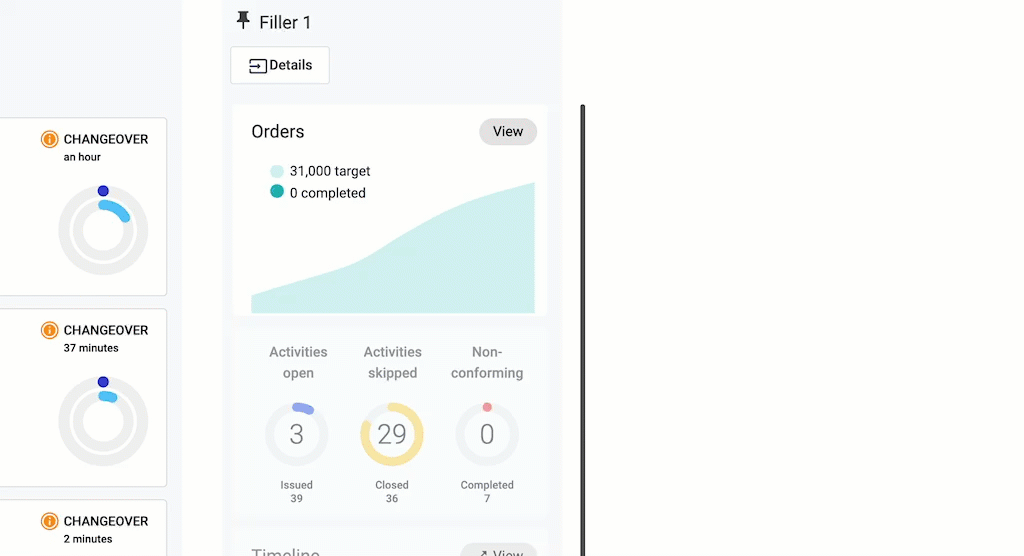Screen dimensions: 1024x556
Task: Click the Activities open donut showing 3
Action: click(296, 434)
